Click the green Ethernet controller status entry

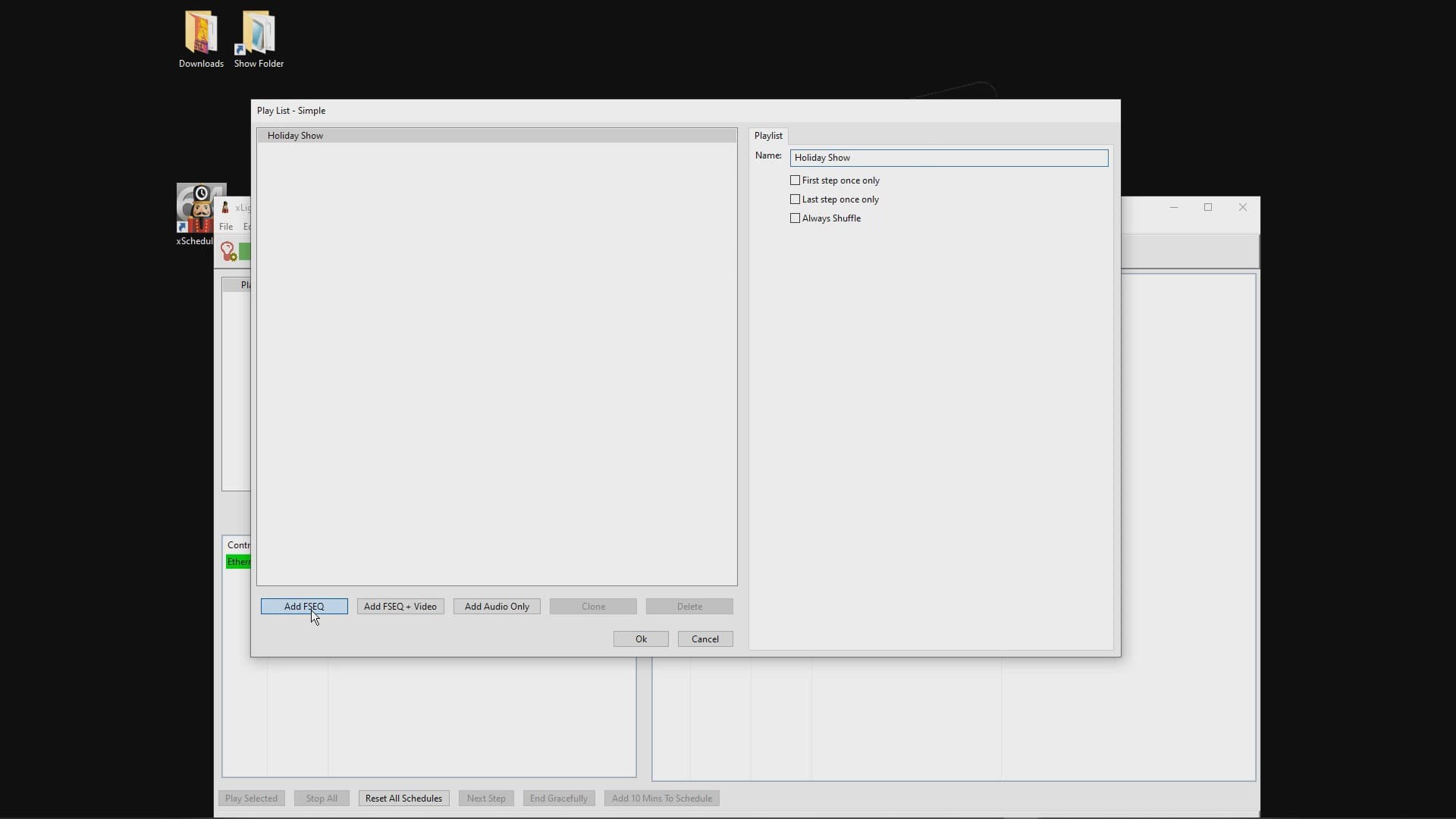pos(238,562)
